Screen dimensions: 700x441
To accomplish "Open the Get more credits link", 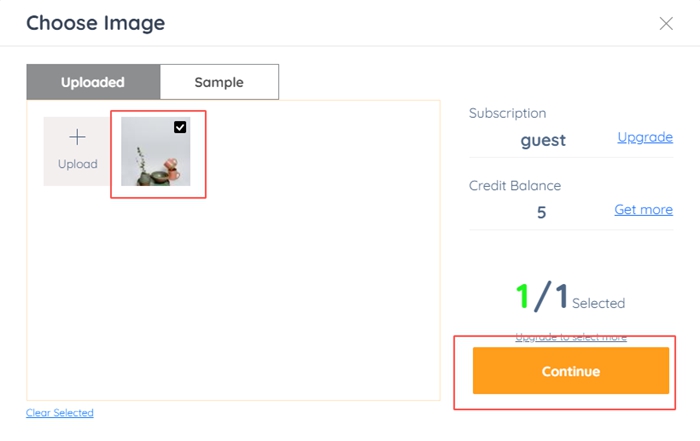I will pyautogui.click(x=643, y=209).
